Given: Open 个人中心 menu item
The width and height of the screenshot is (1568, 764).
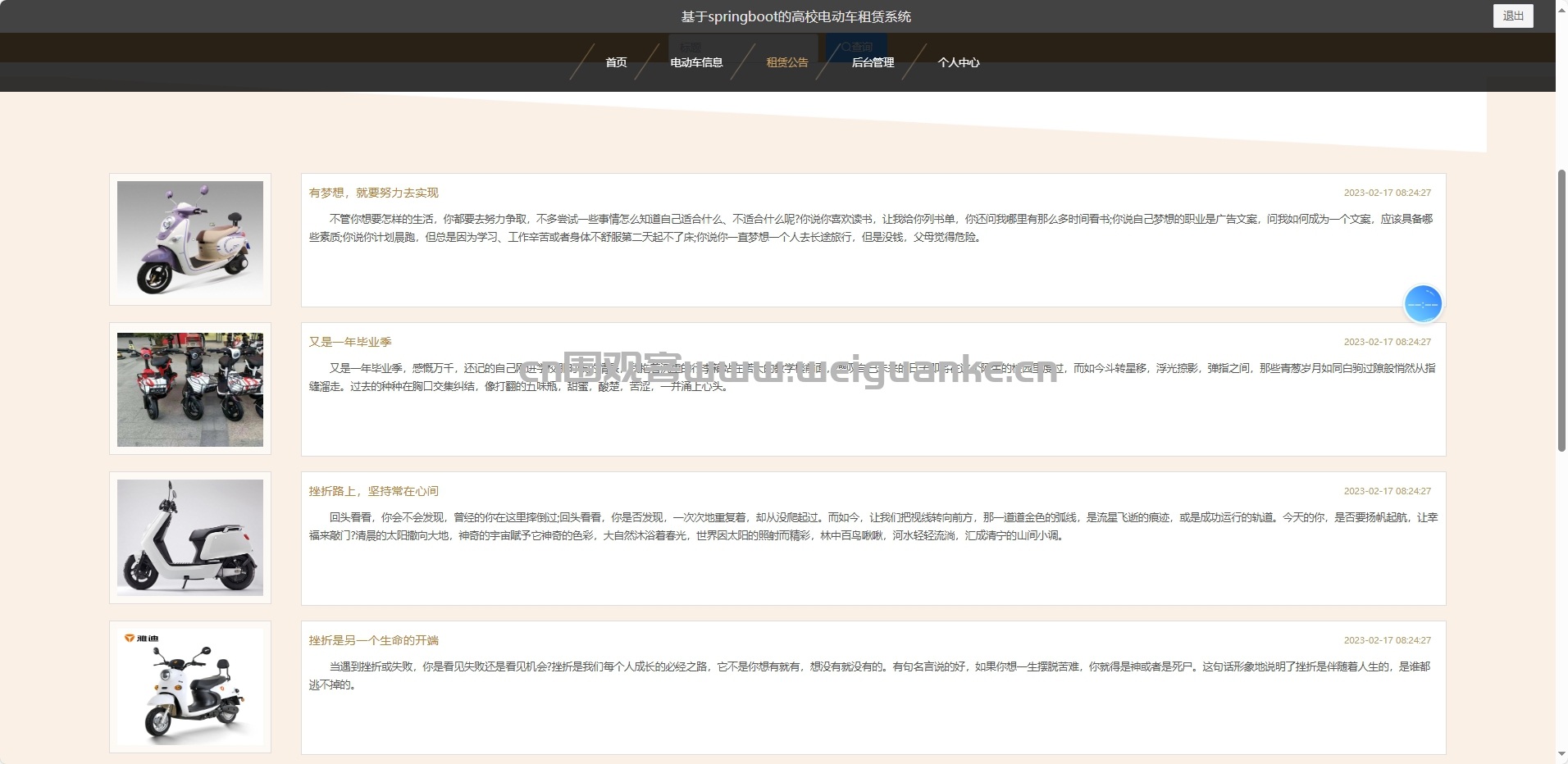Looking at the screenshot, I should [x=959, y=62].
